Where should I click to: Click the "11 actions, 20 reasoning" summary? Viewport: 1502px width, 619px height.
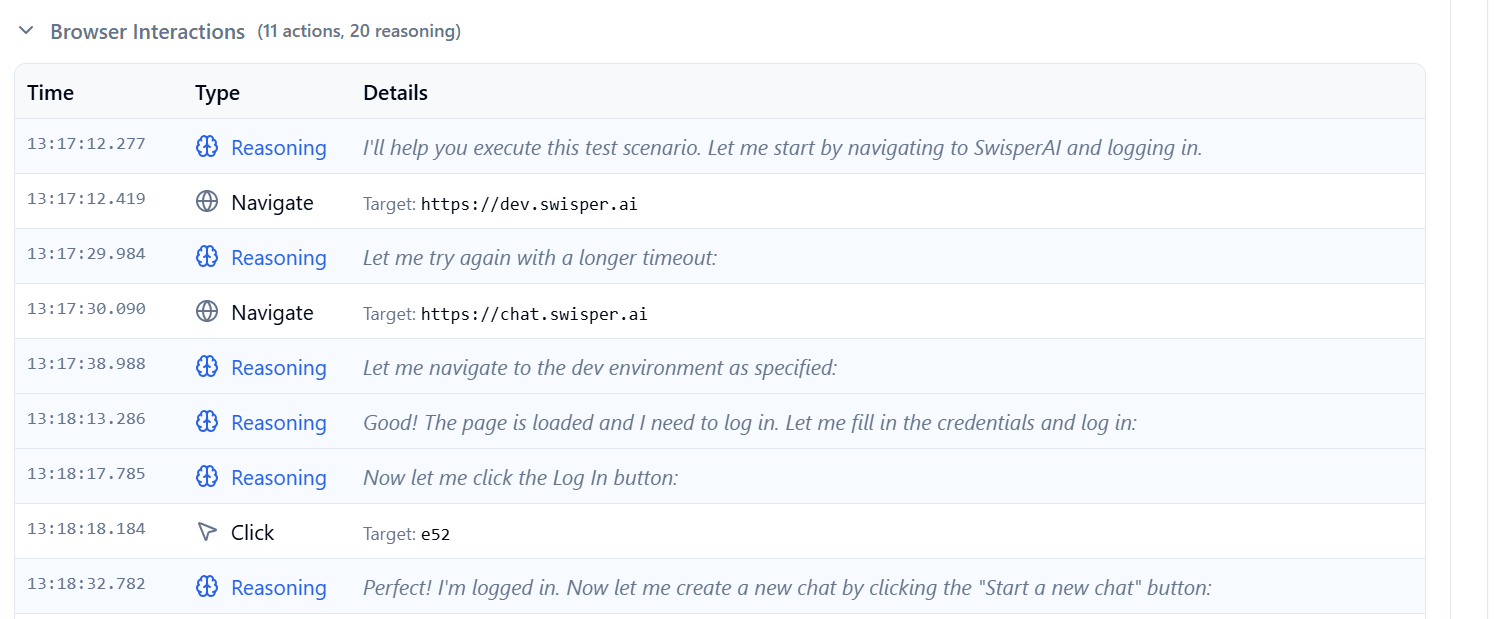359,31
